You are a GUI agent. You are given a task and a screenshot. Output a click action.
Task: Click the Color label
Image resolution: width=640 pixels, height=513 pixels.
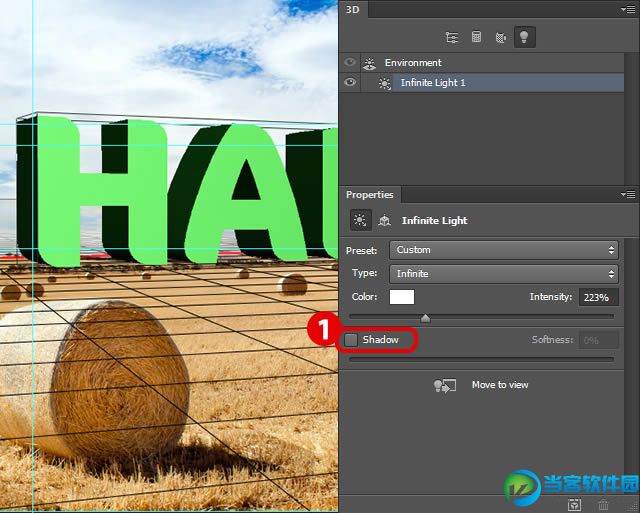364,297
